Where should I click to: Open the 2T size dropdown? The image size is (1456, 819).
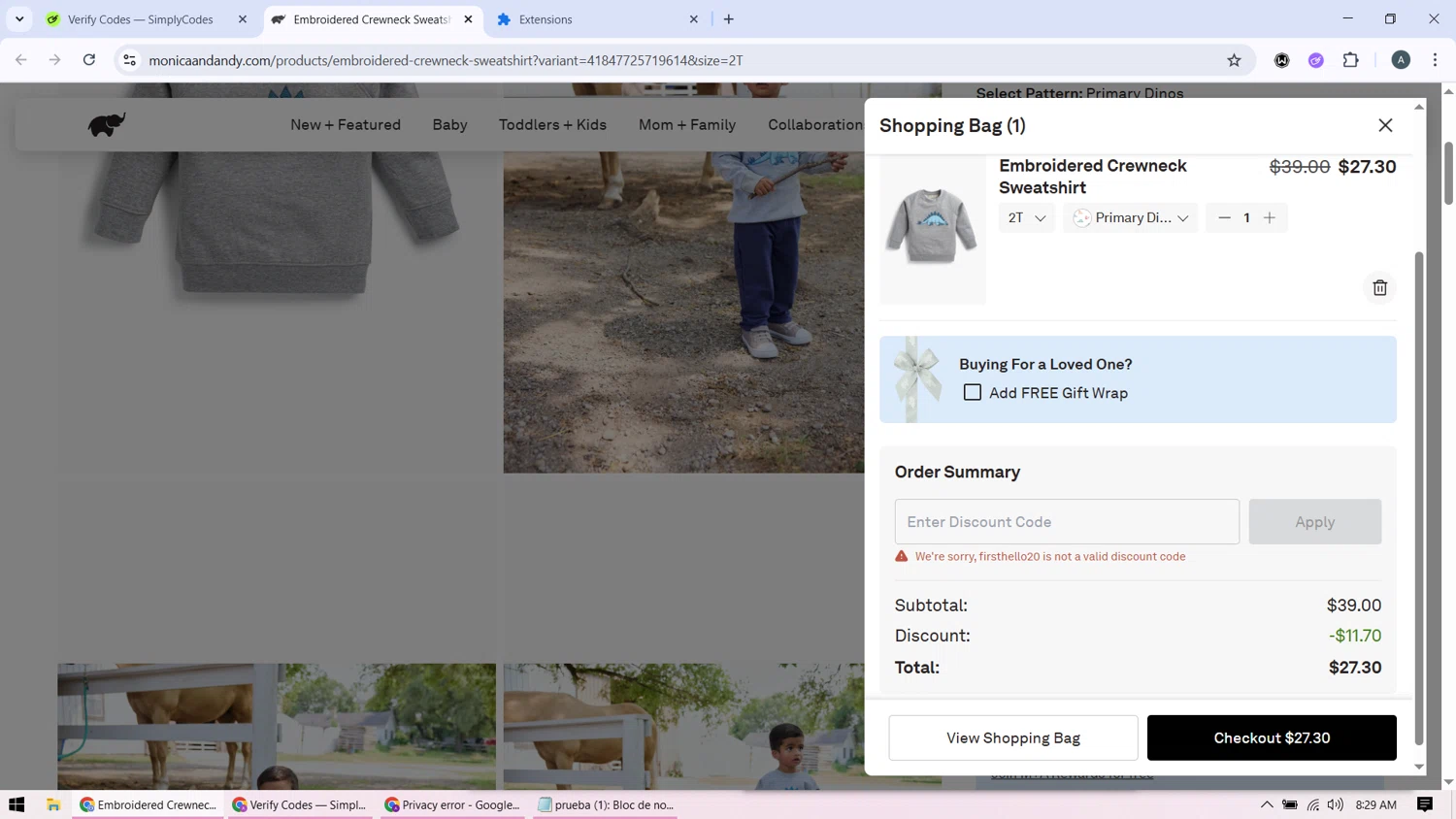click(x=1026, y=217)
